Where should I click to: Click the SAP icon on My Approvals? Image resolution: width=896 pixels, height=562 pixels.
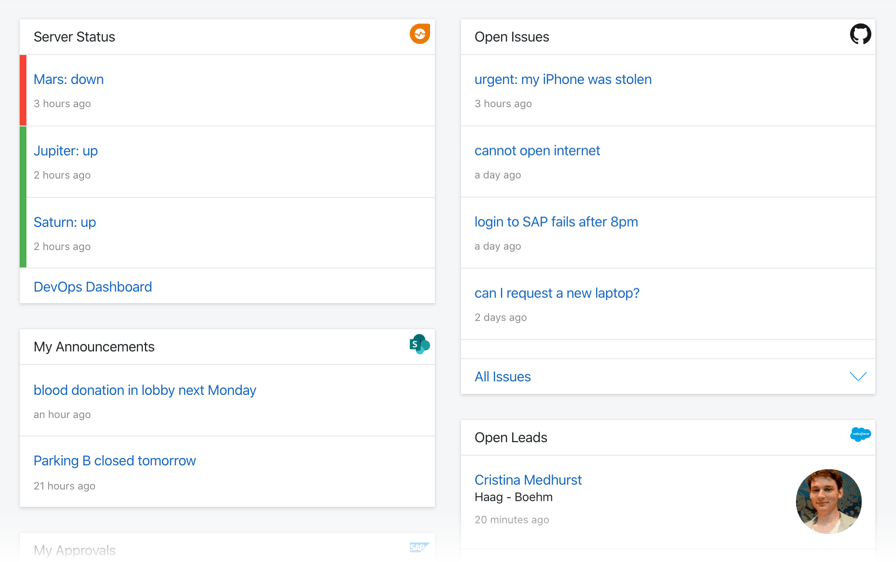tap(419, 548)
